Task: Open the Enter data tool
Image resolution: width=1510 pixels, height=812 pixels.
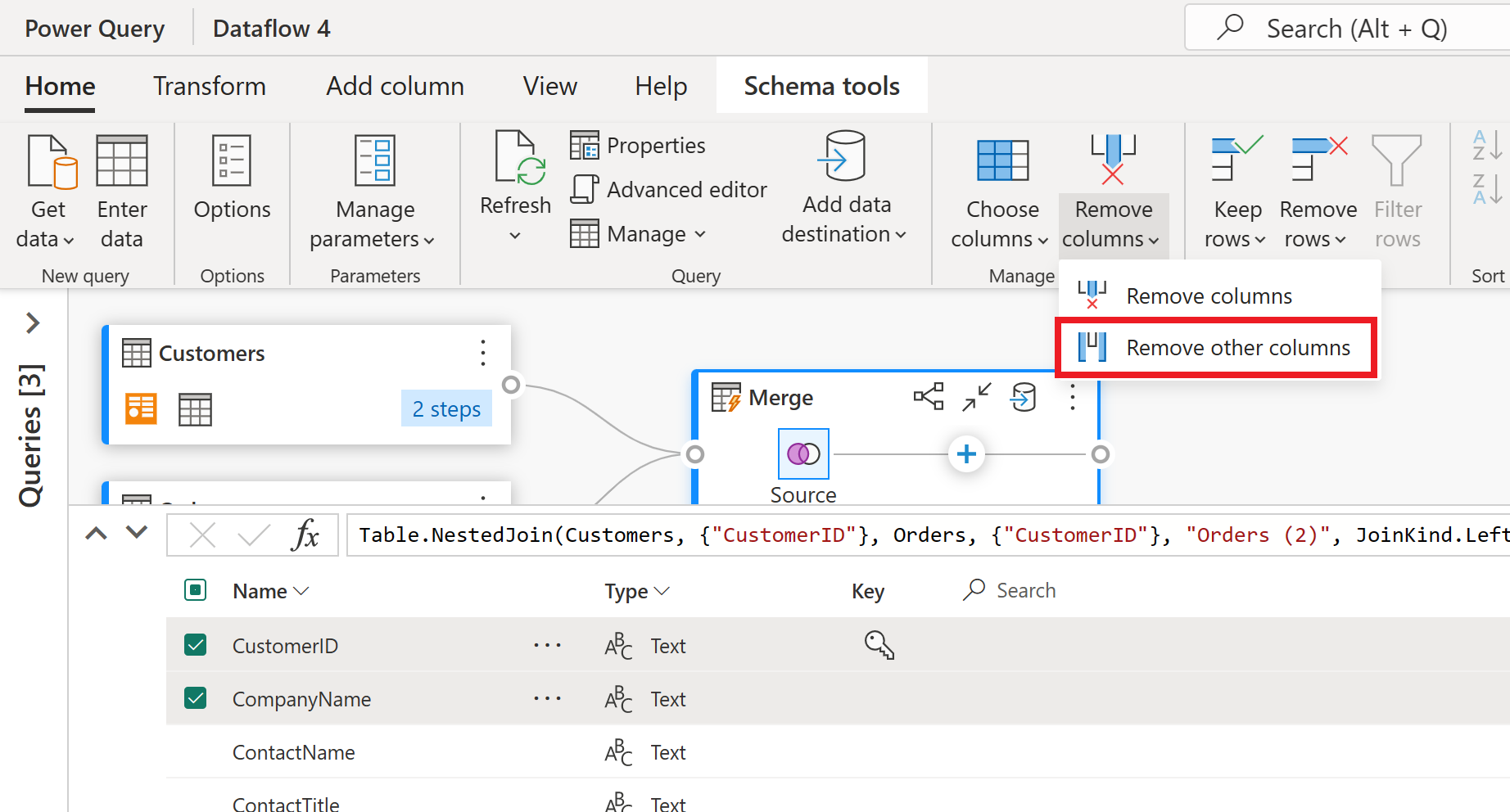Action: click(x=121, y=188)
